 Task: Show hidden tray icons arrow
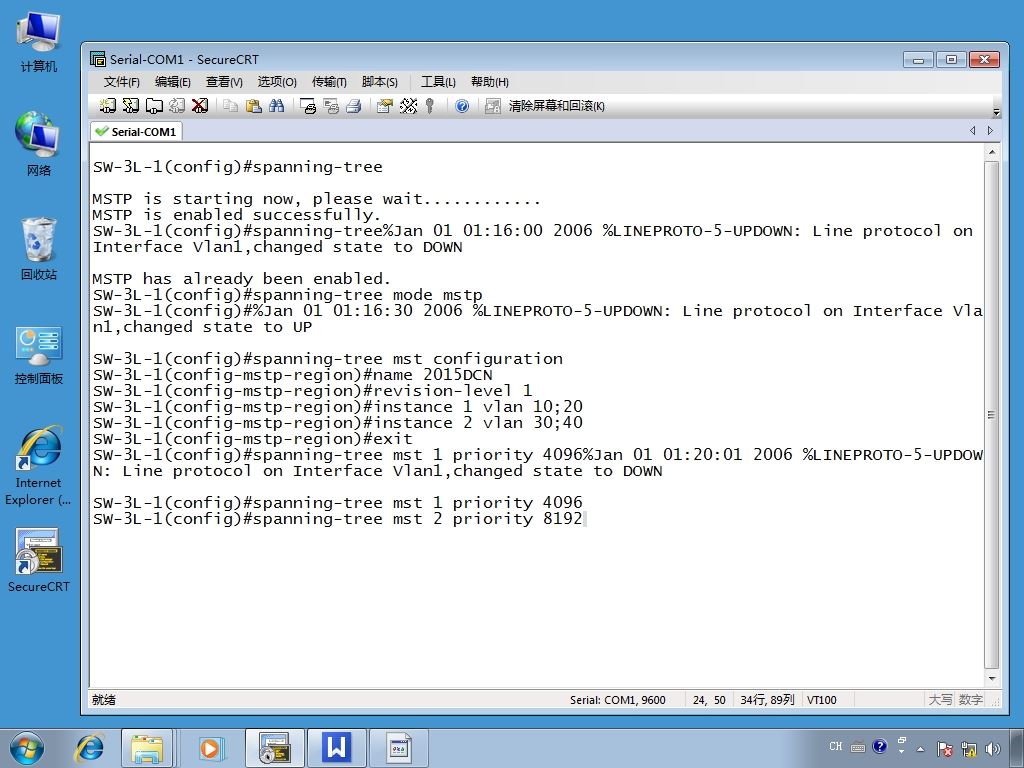(921, 749)
